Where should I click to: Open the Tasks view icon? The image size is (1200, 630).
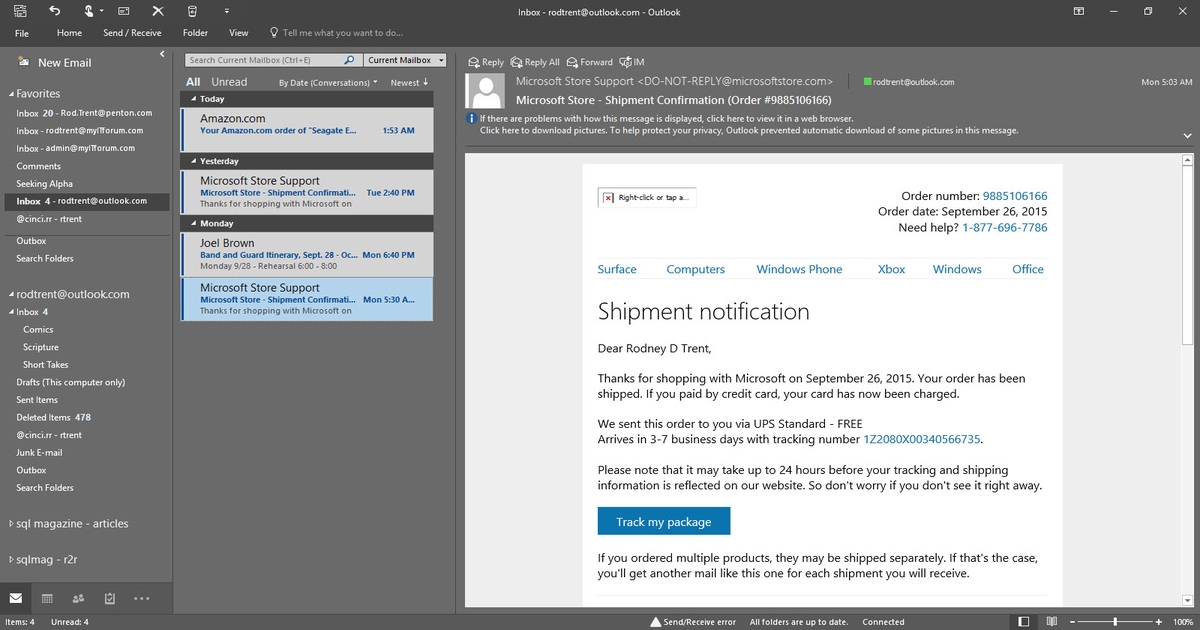point(109,597)
